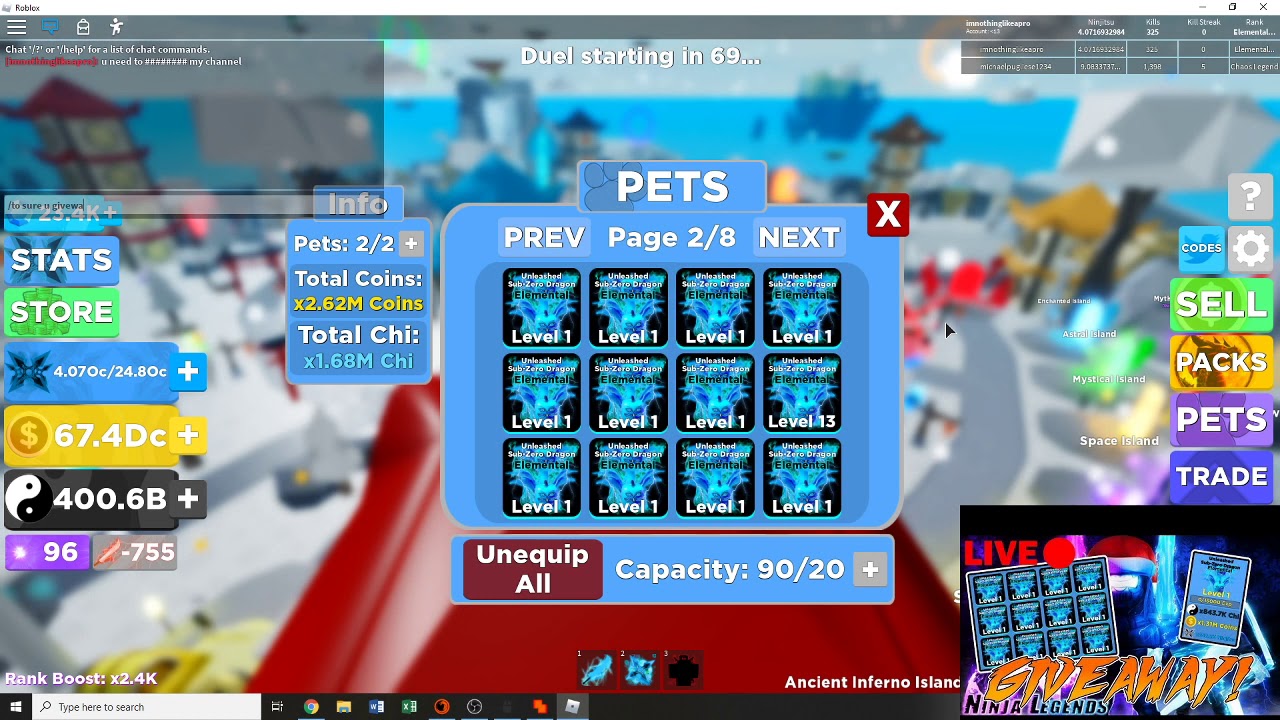The width and height of the screenshot is (1280, 720).
Task: Click the Astral Island label
Action: [1089, 334]
